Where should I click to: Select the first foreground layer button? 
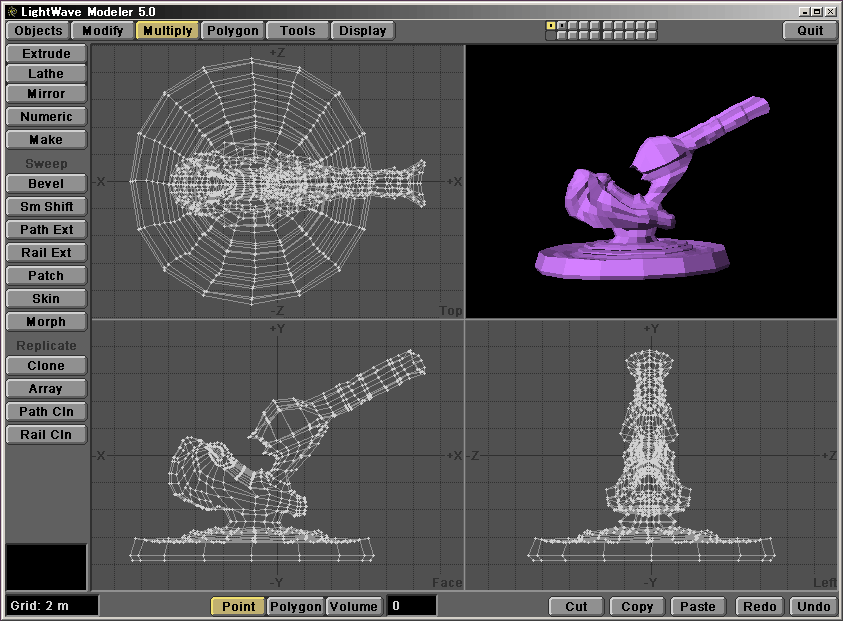click(550, 25)
